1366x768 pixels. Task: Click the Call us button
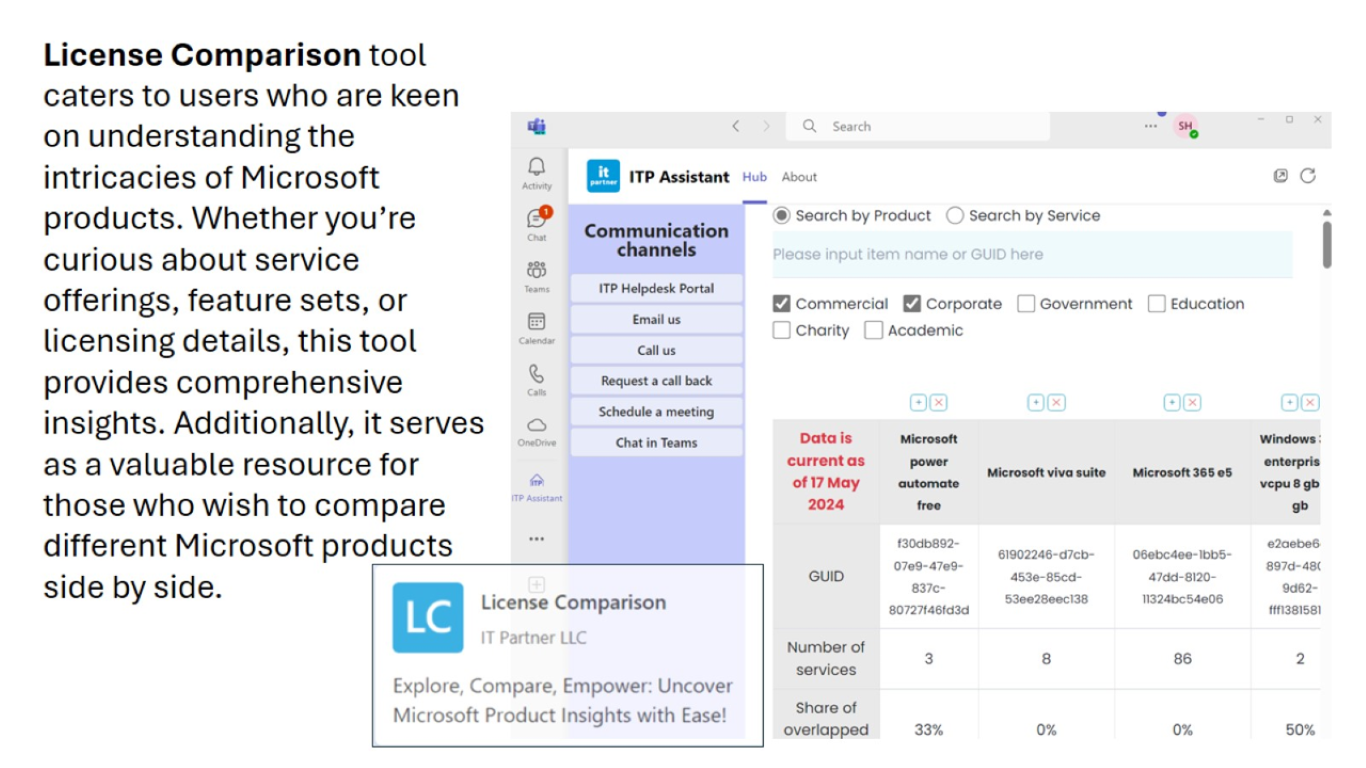(657, 350)
